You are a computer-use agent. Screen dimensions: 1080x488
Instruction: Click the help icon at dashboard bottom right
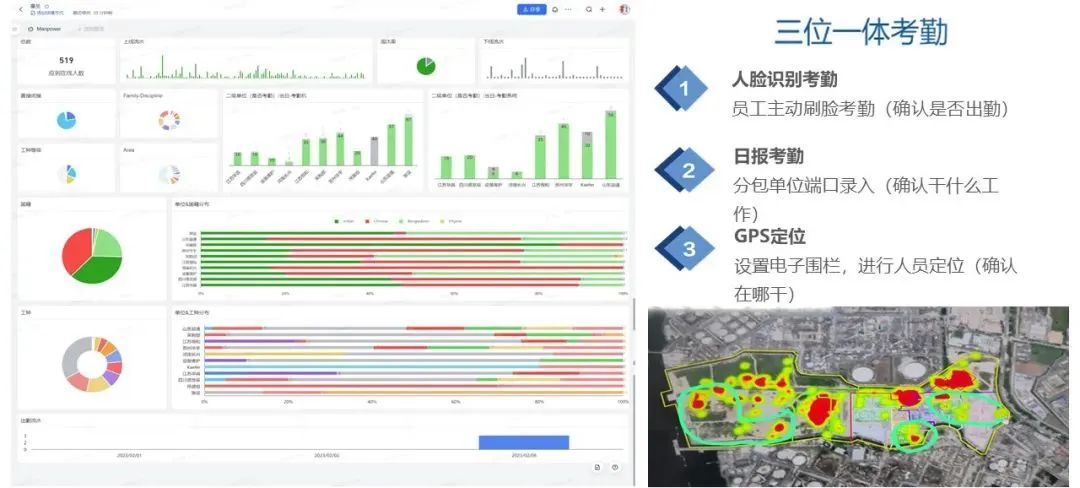point(615,467)
